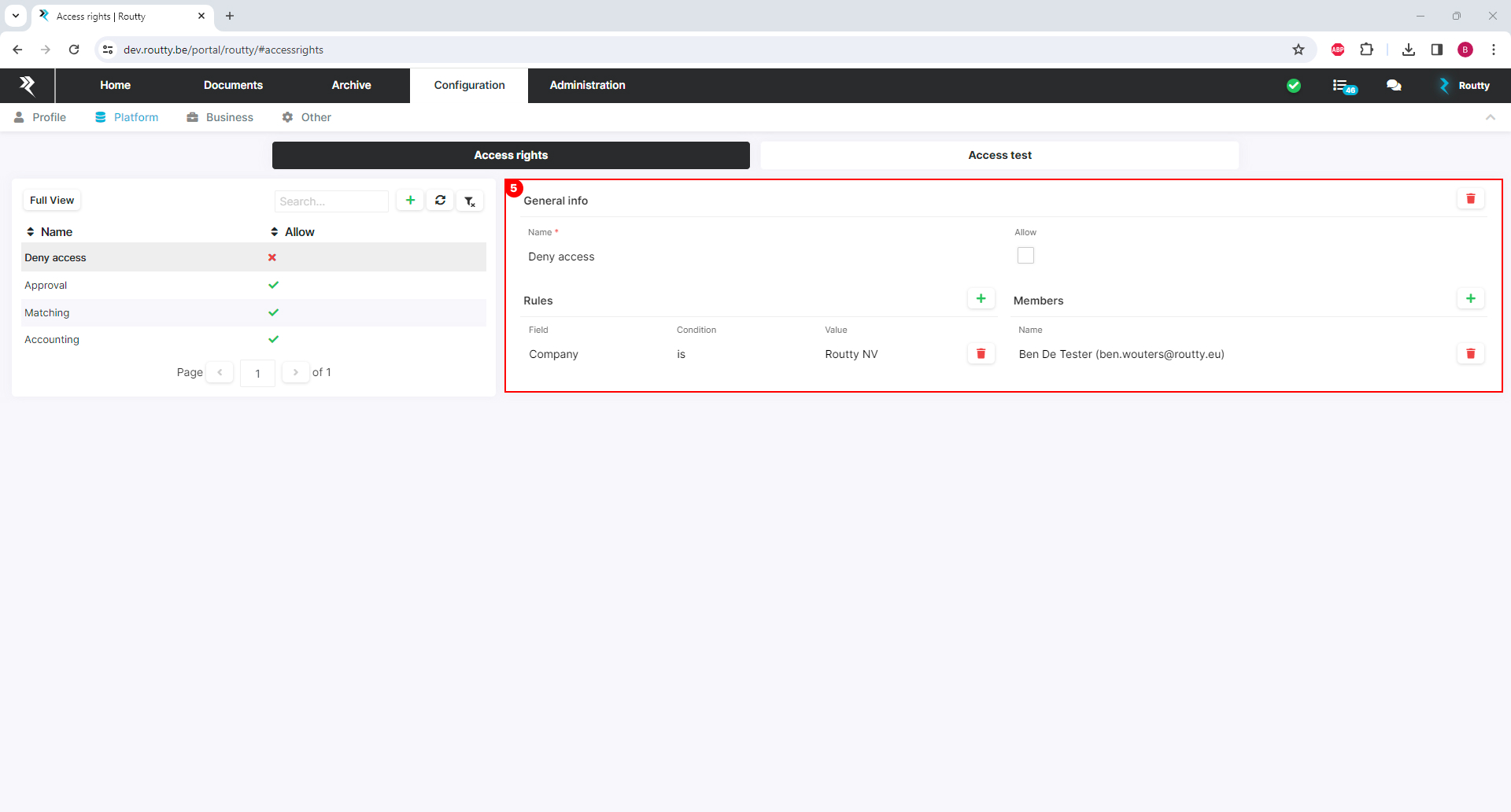Toggle the Allow checkbox
Viewport: 1511px width, 812px height.
[1025, 256]
